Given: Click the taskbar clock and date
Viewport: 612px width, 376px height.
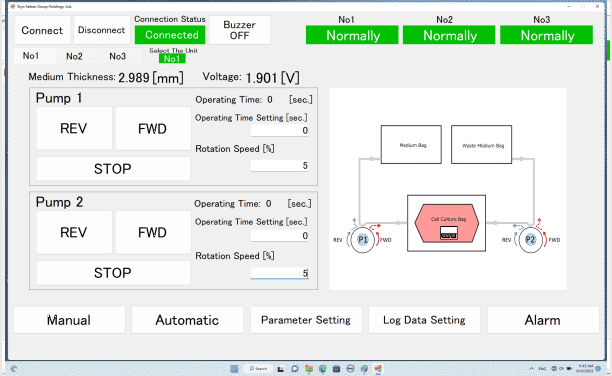Looking at the screenshot, I should click(x=585, y=369).
